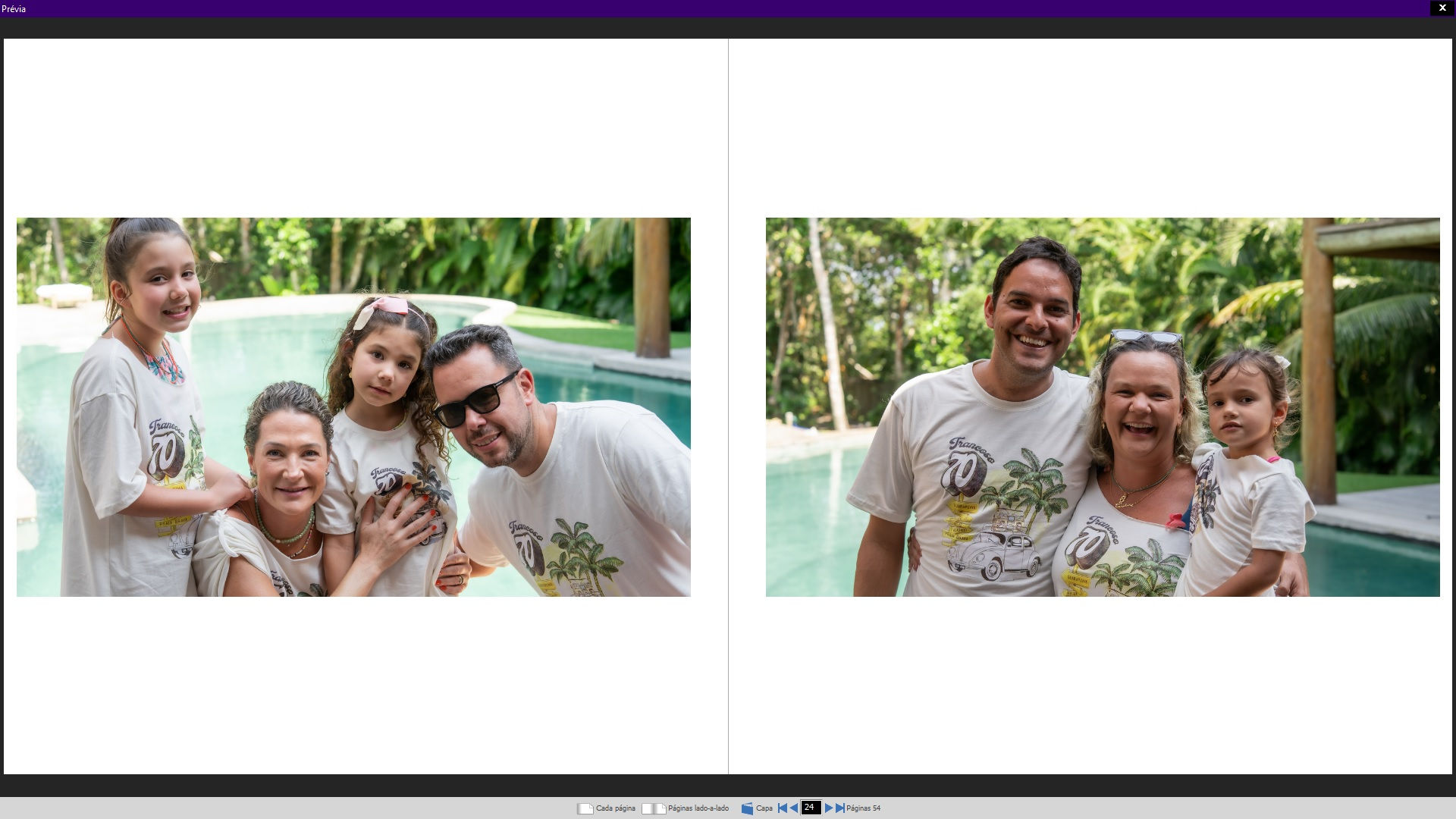
Task: Click the 'Capa' label
Action: [x=764, y=808]
